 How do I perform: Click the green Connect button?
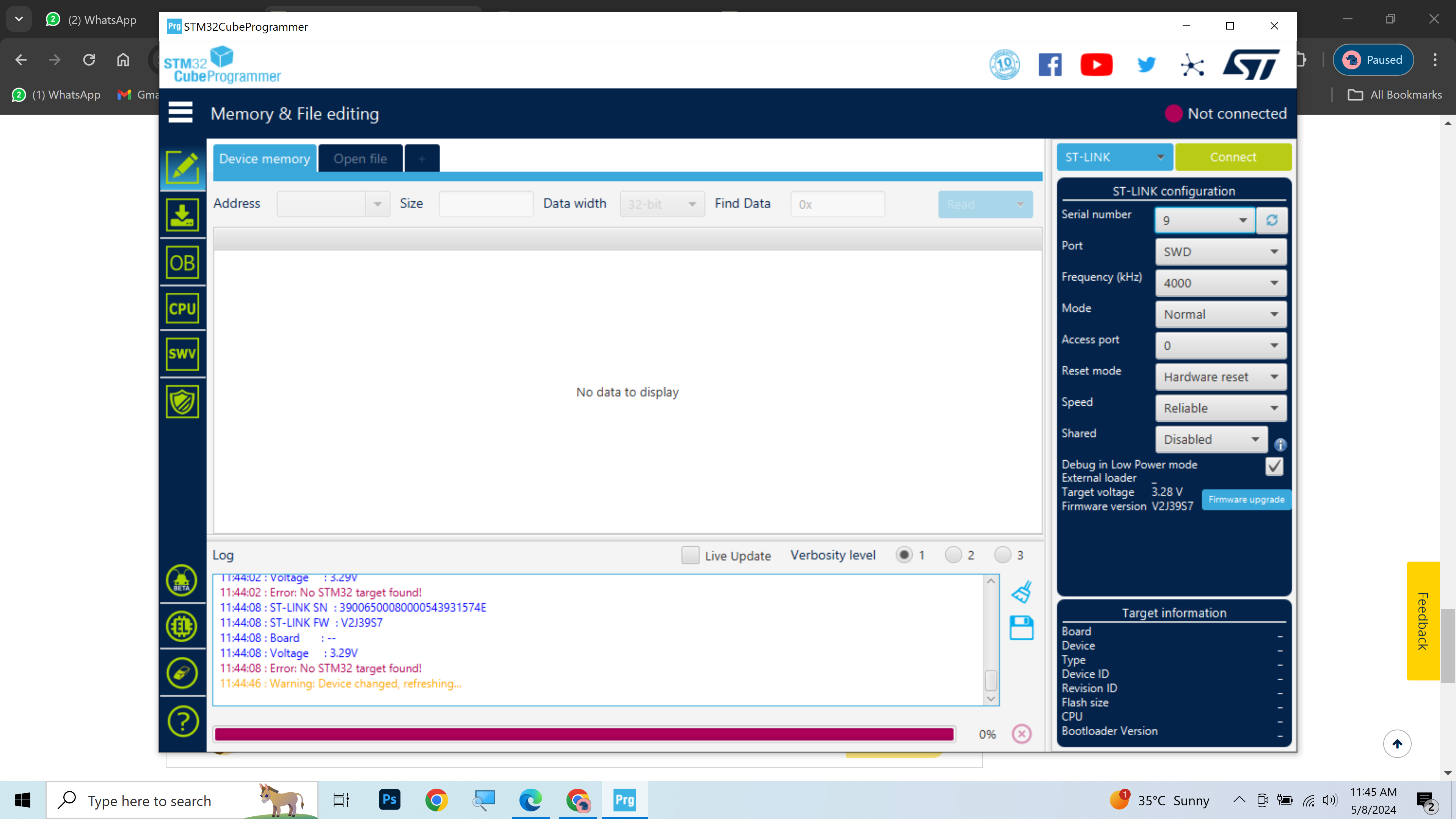[1233, 157]
